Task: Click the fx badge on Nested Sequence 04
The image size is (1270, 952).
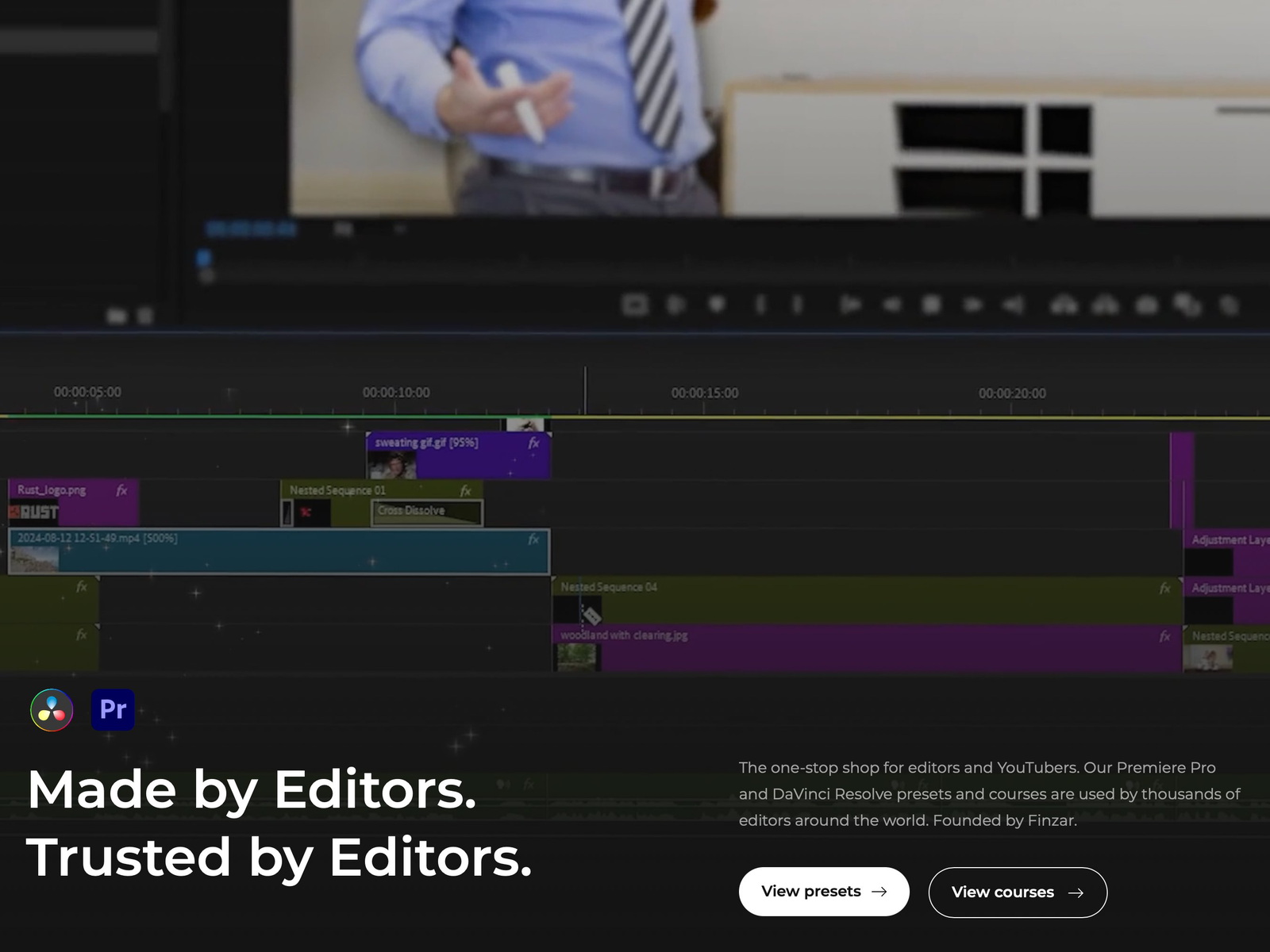Action: click(1165, 588)
